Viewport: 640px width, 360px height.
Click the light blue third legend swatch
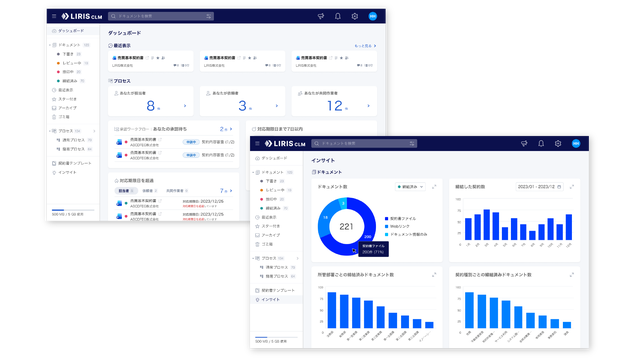[x=387, y=234]
